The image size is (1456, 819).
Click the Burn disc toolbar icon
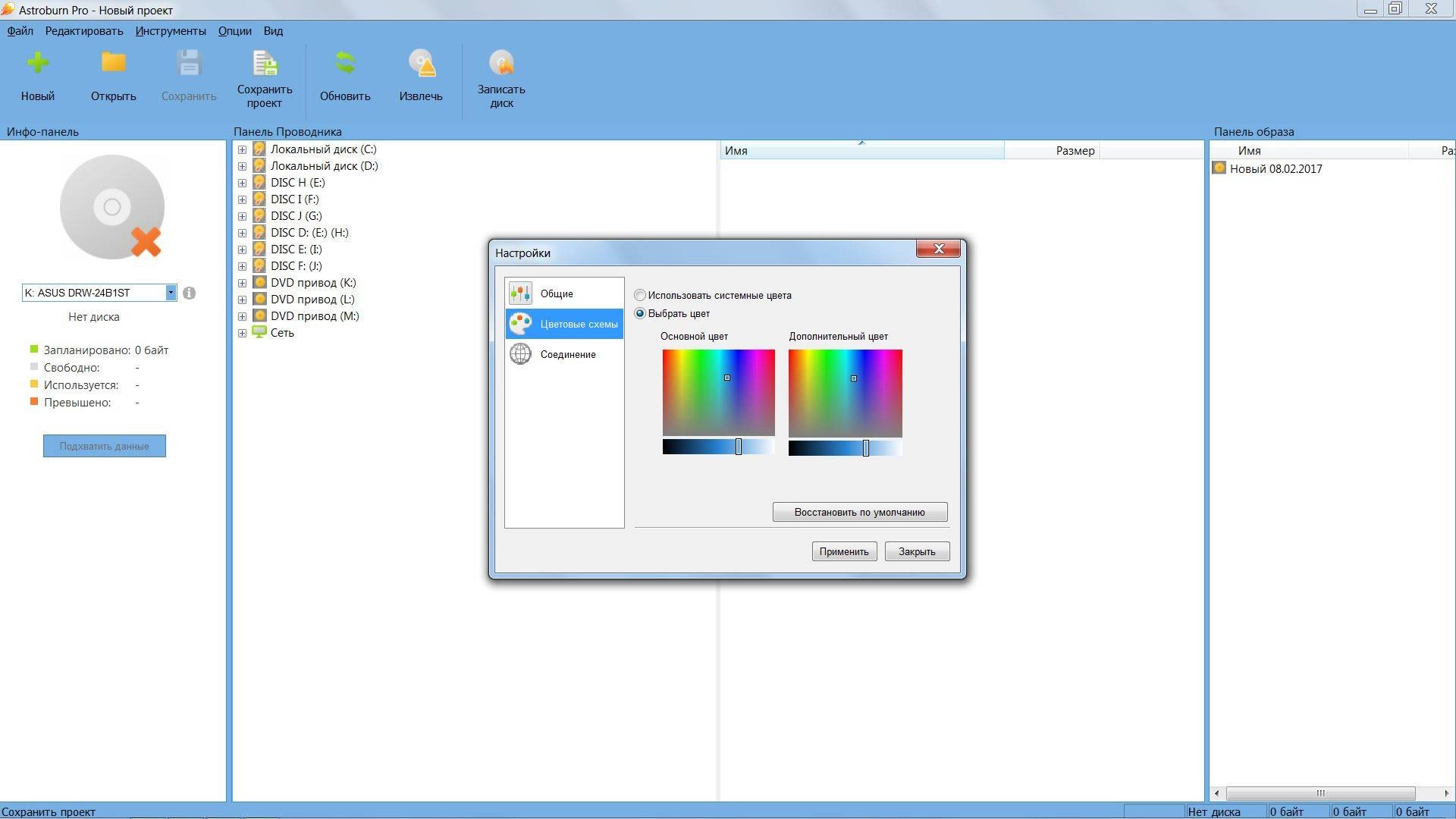click(x=501, y=63)
